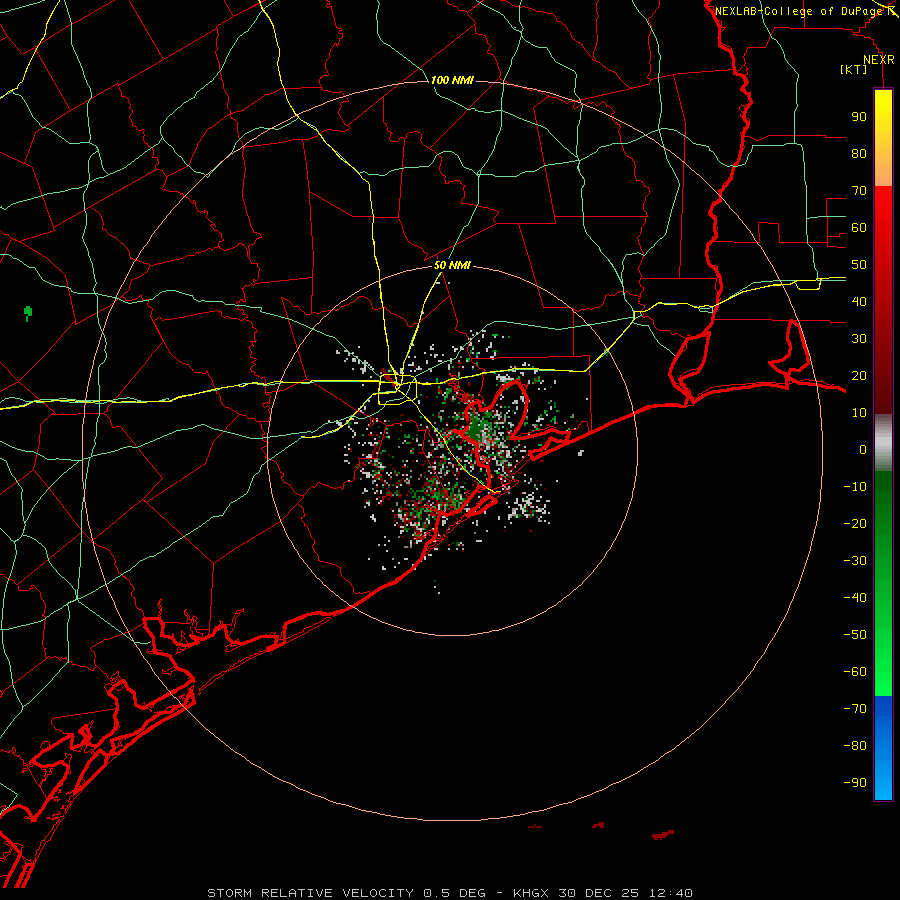
Task: Click the 70 value on velocity scale
Action: 859,191
